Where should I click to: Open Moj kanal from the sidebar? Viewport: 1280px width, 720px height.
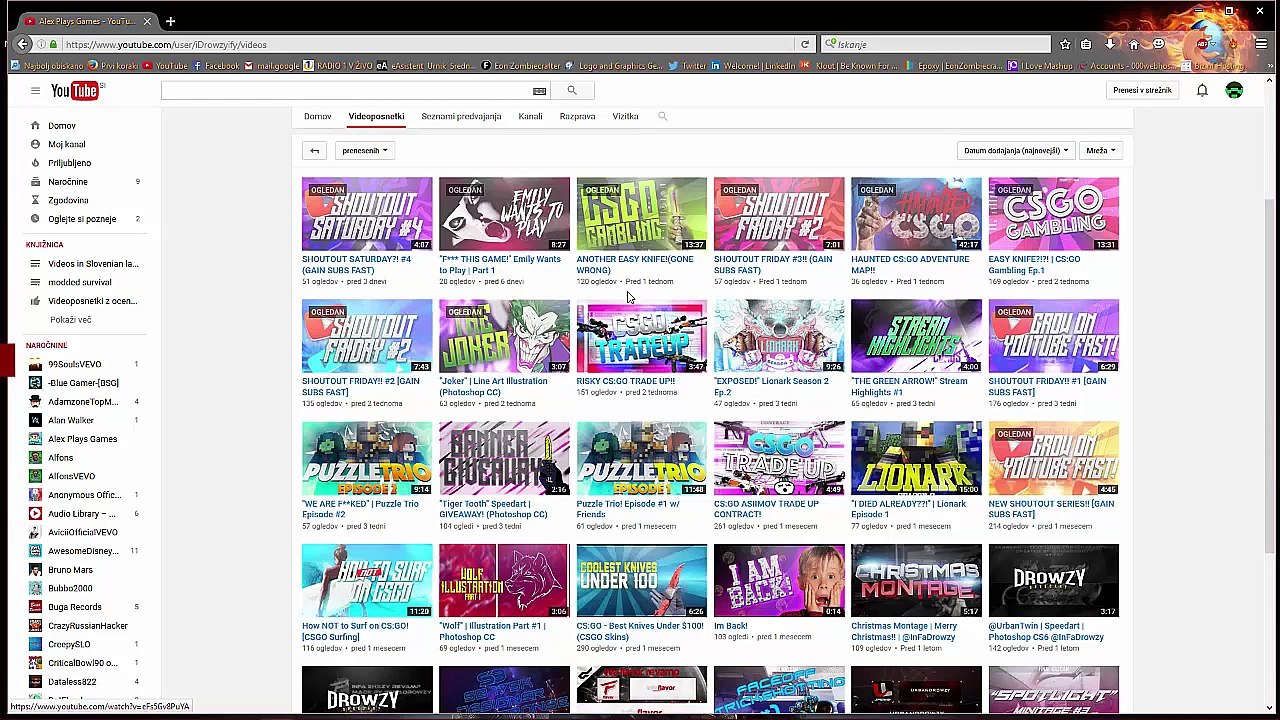[67, 144]
